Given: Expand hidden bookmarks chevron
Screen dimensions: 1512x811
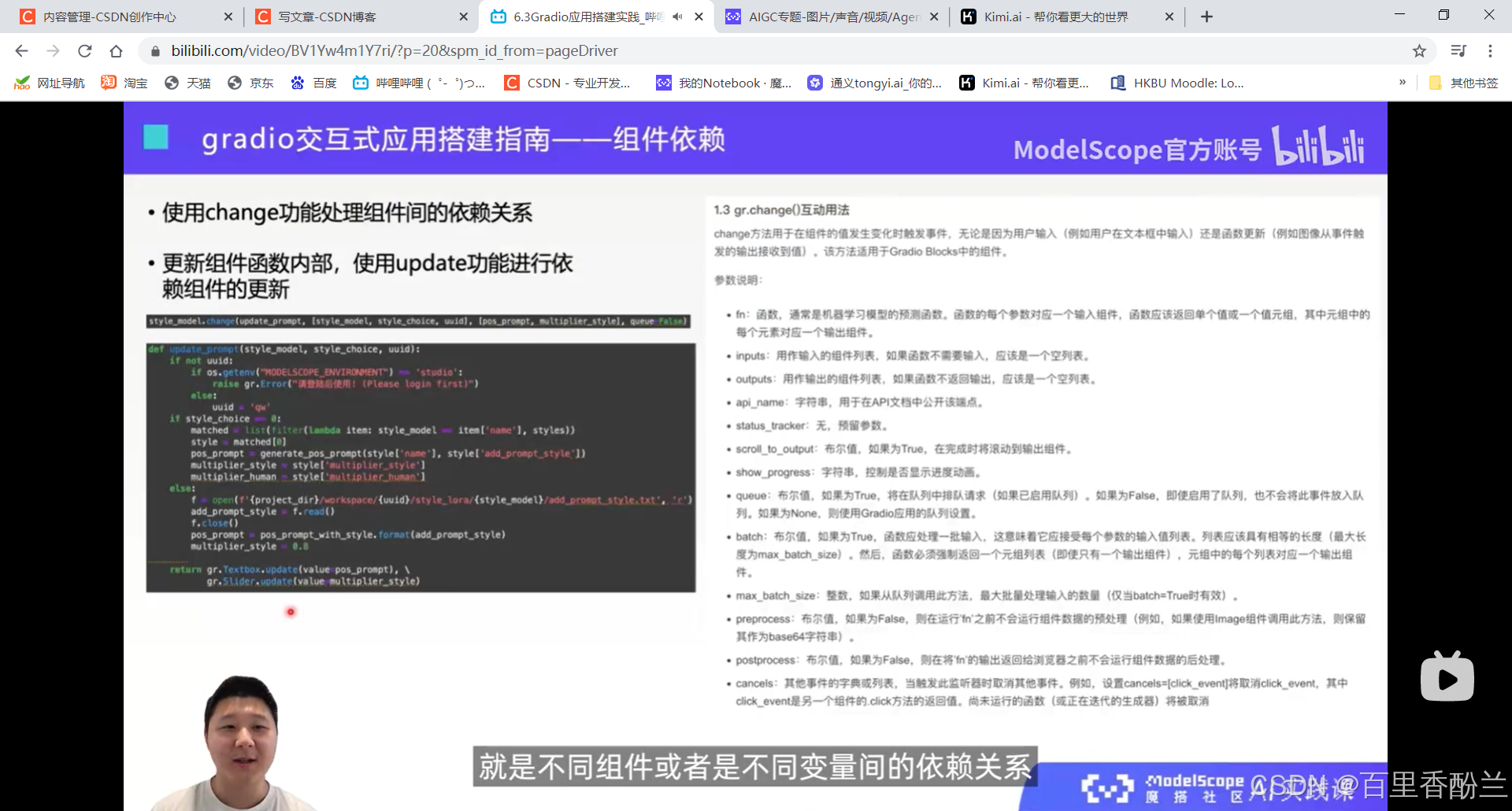Looking at the screenshot, I should pos(1403,82).
